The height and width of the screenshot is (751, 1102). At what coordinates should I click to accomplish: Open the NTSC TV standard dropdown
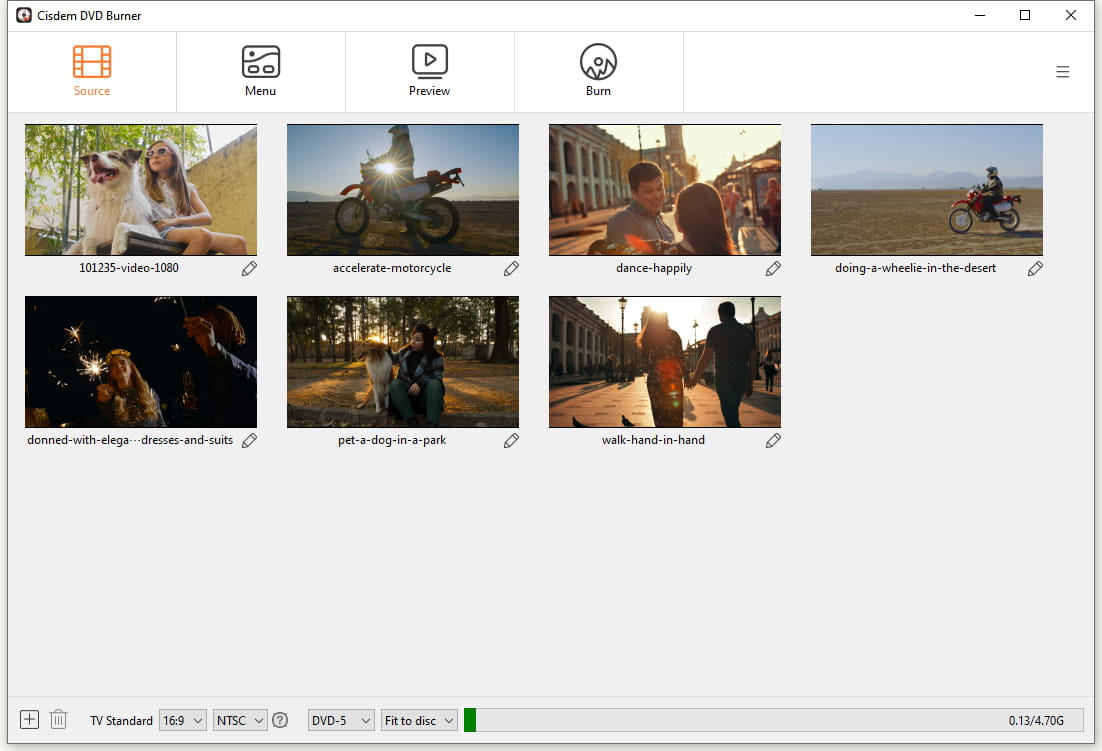[x=240, y=720]
